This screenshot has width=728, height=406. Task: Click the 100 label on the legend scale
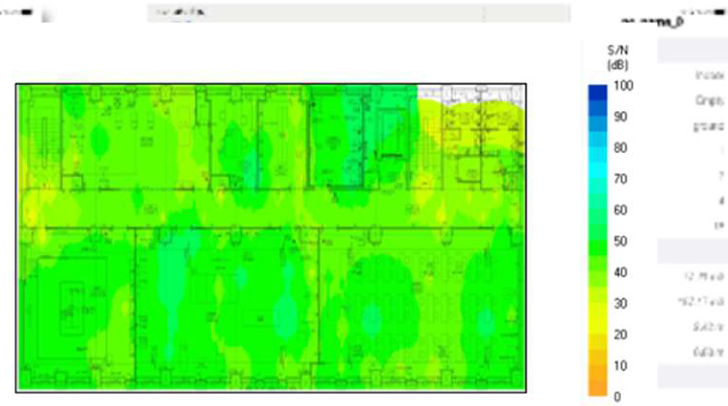click(623, 86)
